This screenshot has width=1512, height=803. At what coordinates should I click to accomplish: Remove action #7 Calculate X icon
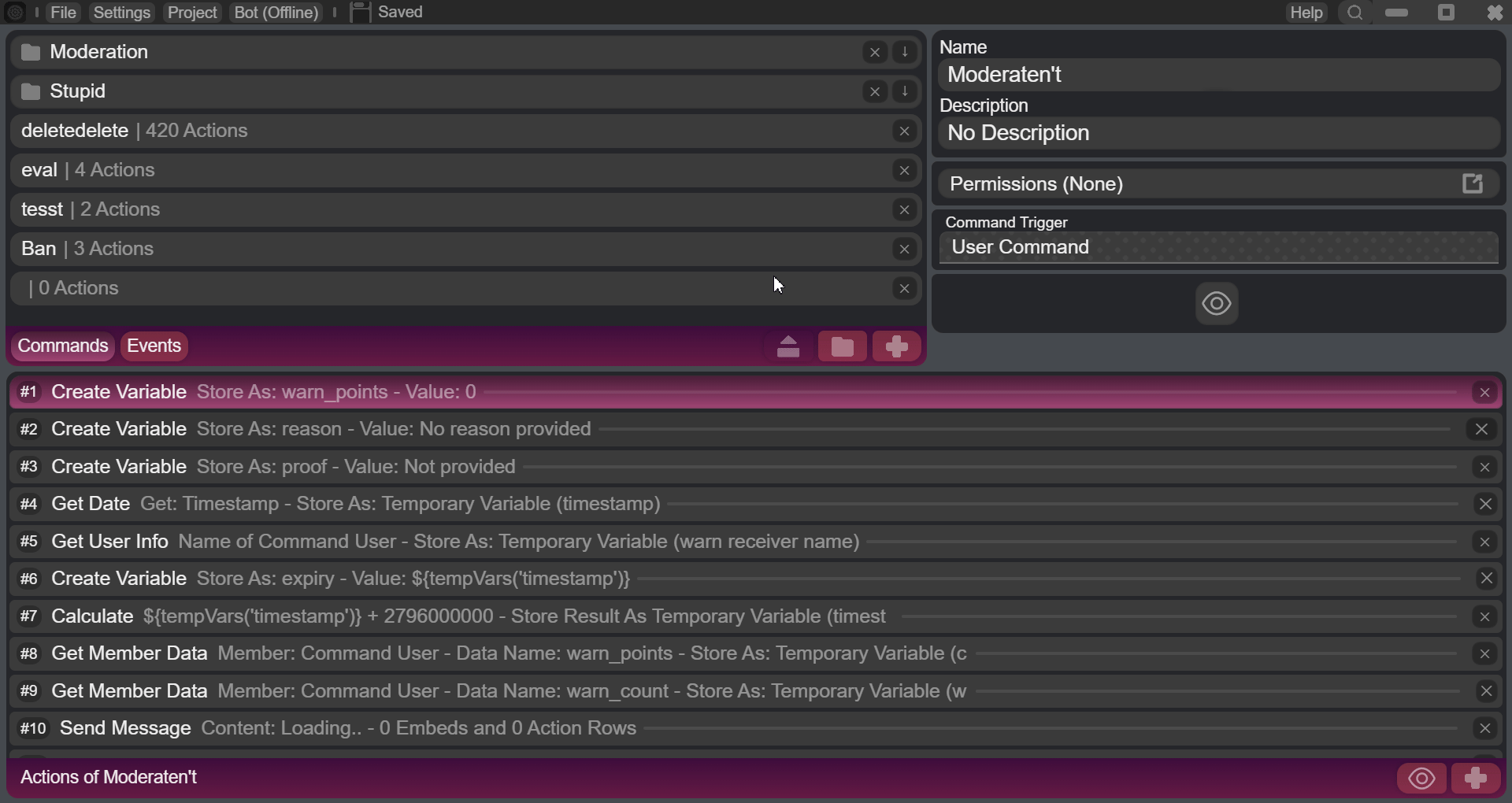1484,616
